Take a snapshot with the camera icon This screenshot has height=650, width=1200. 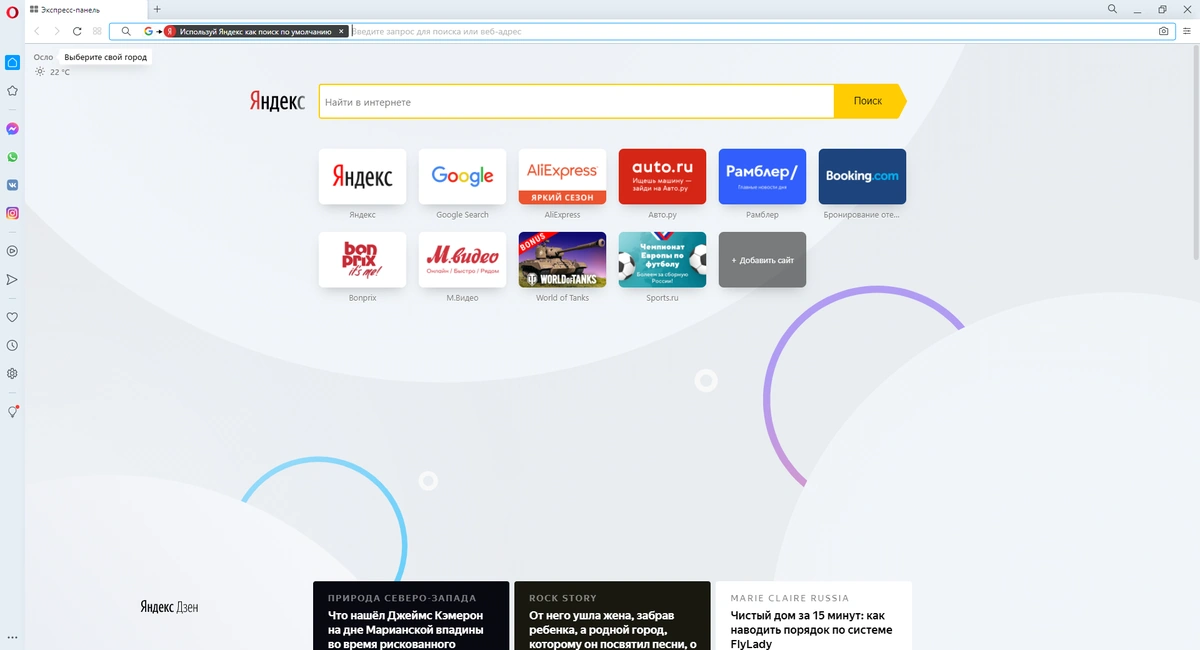(1163, 31)
